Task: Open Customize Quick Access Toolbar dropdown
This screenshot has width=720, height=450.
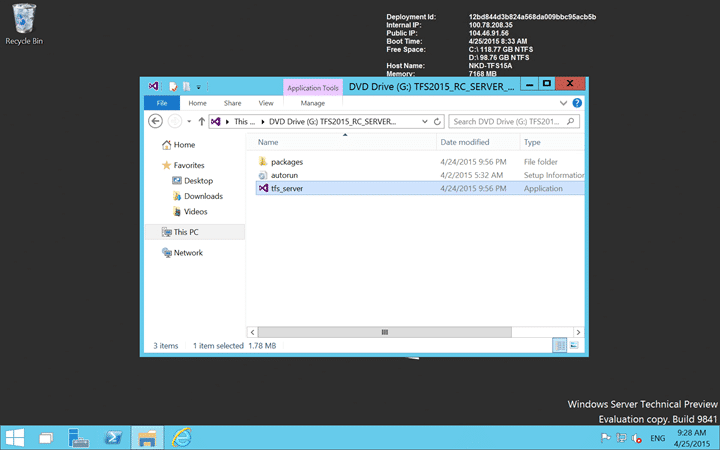Action: [x=199, y=87]
